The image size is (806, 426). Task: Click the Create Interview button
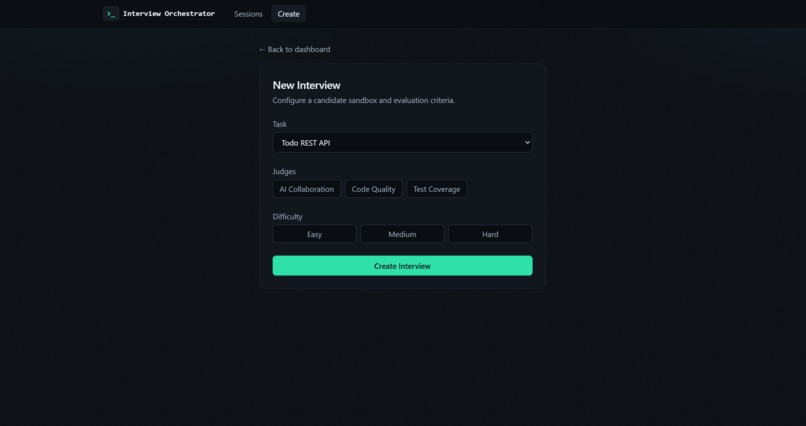point(402,266)
